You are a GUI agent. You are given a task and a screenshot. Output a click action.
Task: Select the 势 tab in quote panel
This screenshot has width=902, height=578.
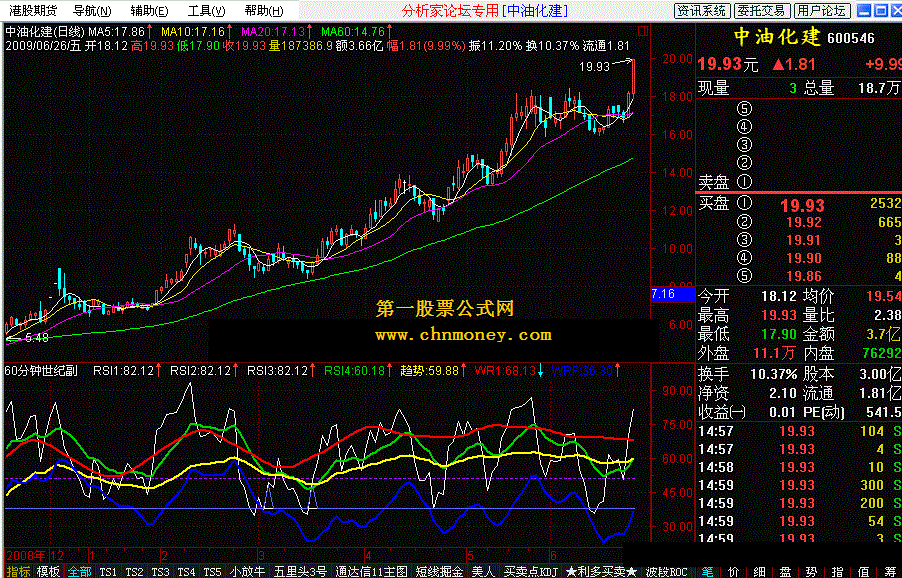tap(812, 571)
